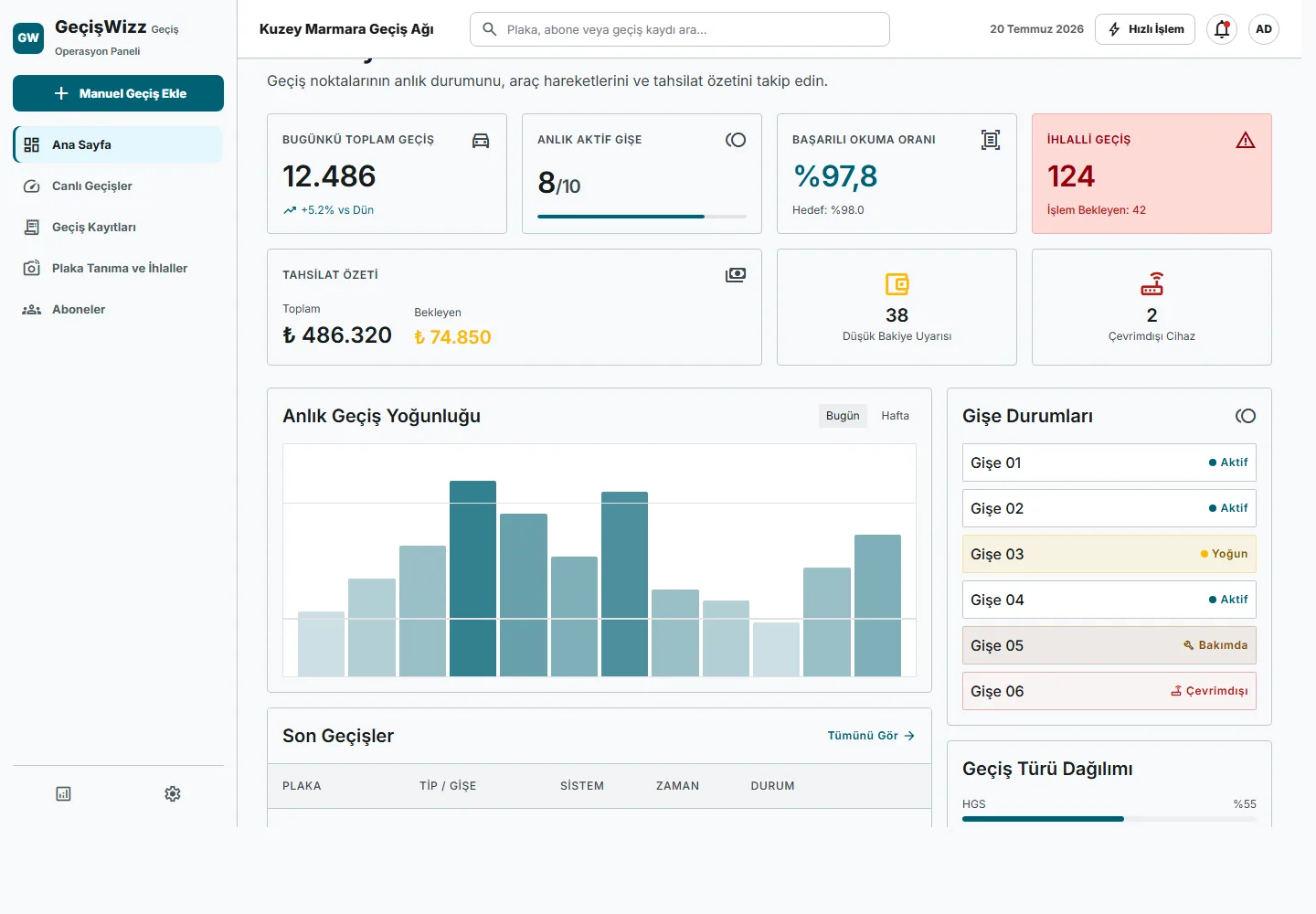This screenshot has width=1316, height=914.
Task: Open the notifications bell
Action: (x=1222, y=29)
